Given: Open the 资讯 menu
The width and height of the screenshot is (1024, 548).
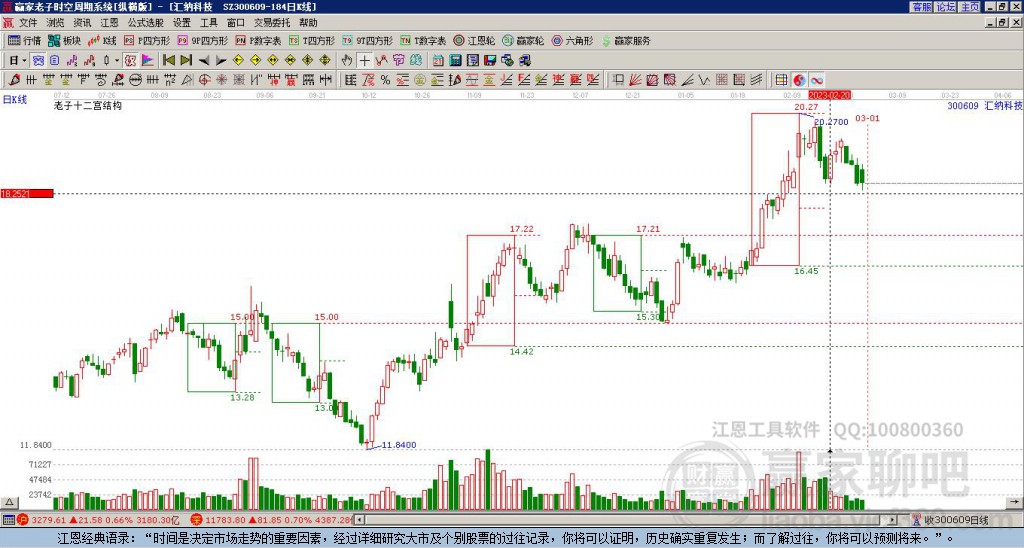Looking at the screenshot, I should 82,23.
